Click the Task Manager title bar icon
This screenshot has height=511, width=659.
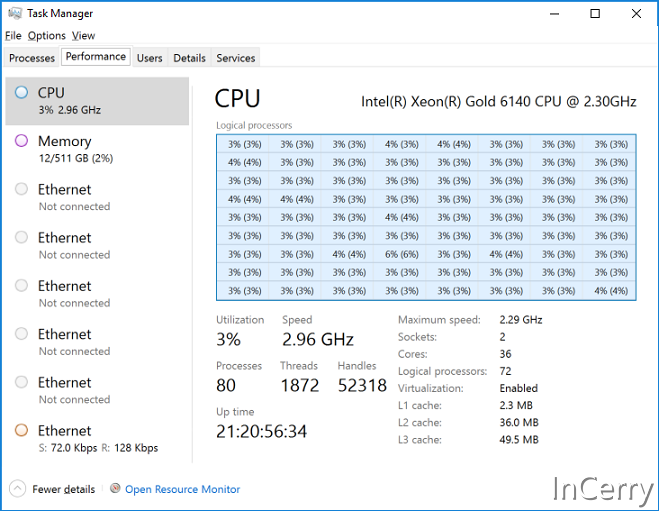pos(14,14)
